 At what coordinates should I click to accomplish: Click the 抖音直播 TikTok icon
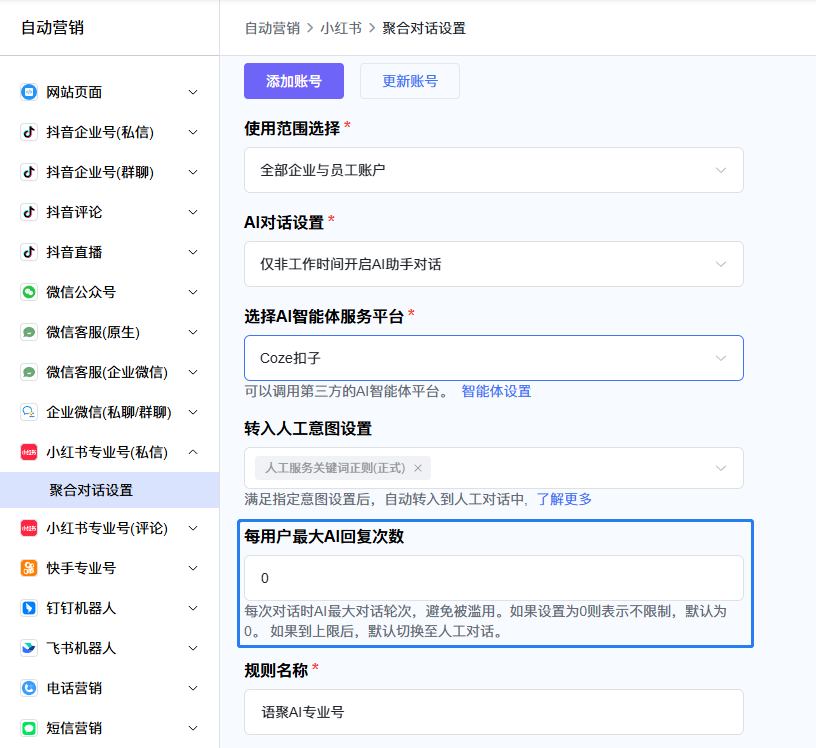(x=29, y=252)
